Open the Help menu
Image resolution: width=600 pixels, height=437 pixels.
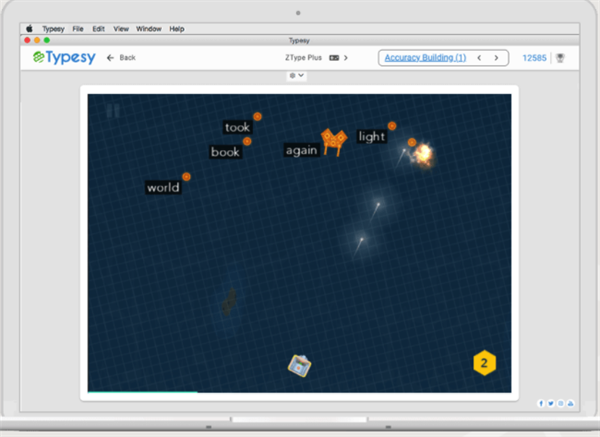(177, 29)
